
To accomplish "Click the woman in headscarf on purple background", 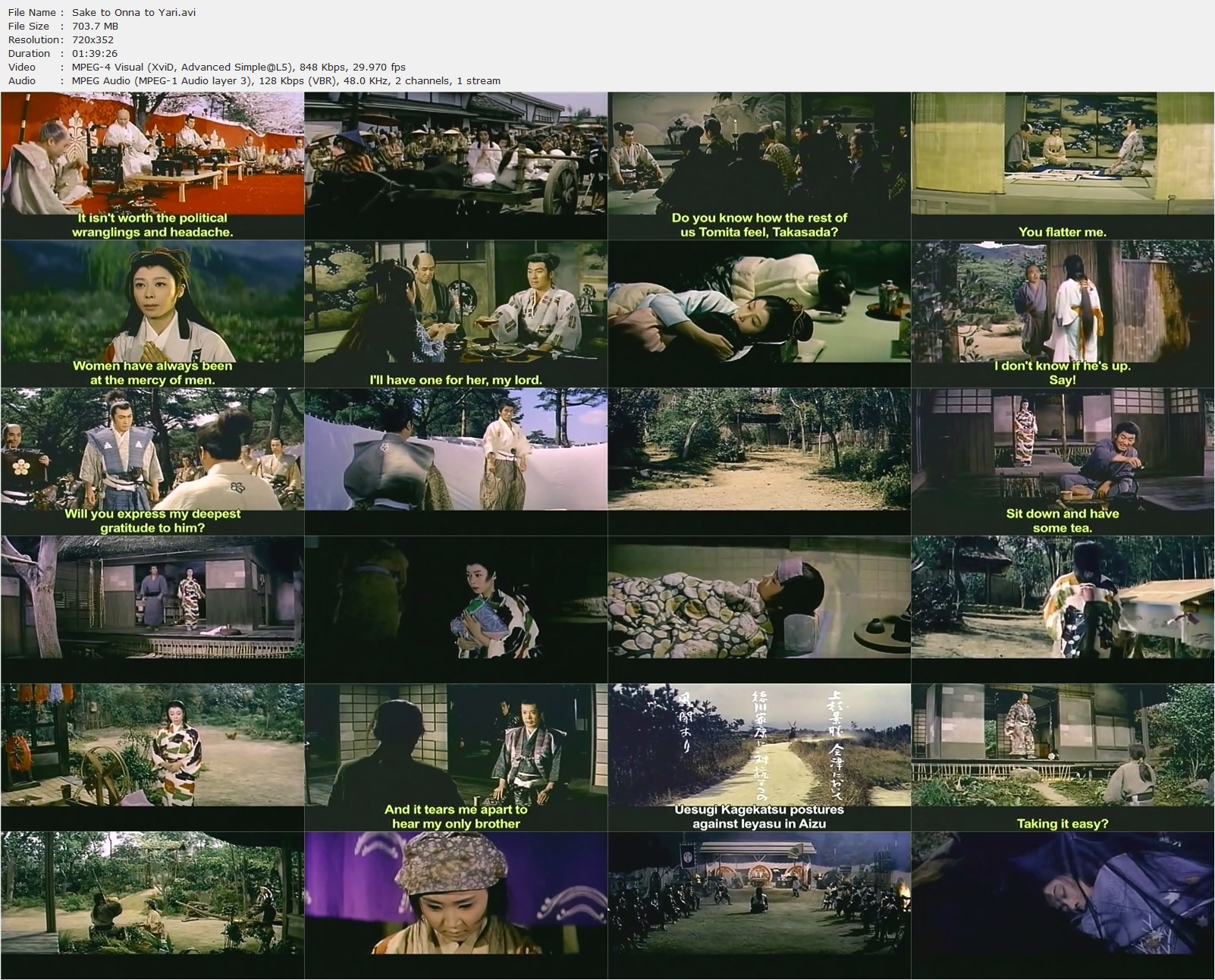I will click(x=455, y=905).
